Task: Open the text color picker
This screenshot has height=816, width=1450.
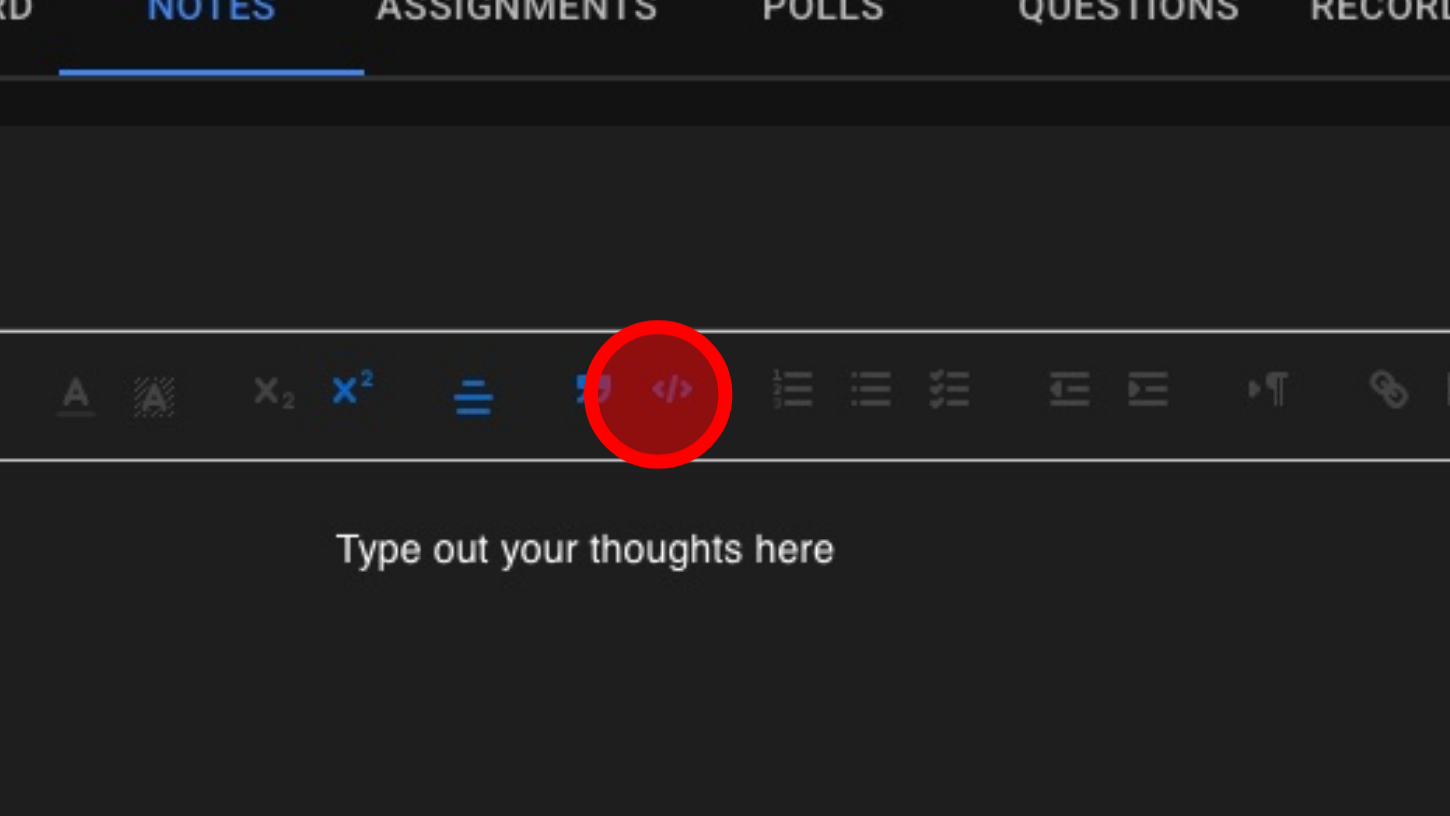Action: (x=76, y=394)
